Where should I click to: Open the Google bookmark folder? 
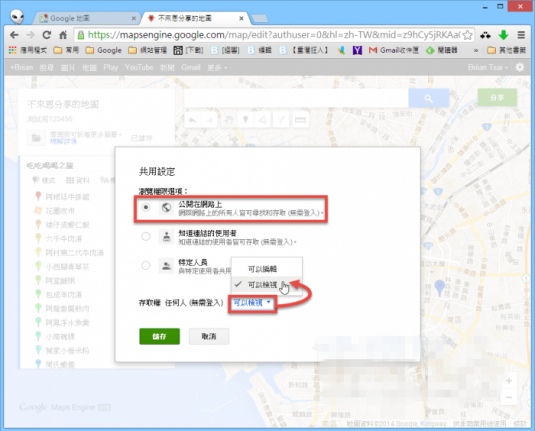click(x=103, y=51)
